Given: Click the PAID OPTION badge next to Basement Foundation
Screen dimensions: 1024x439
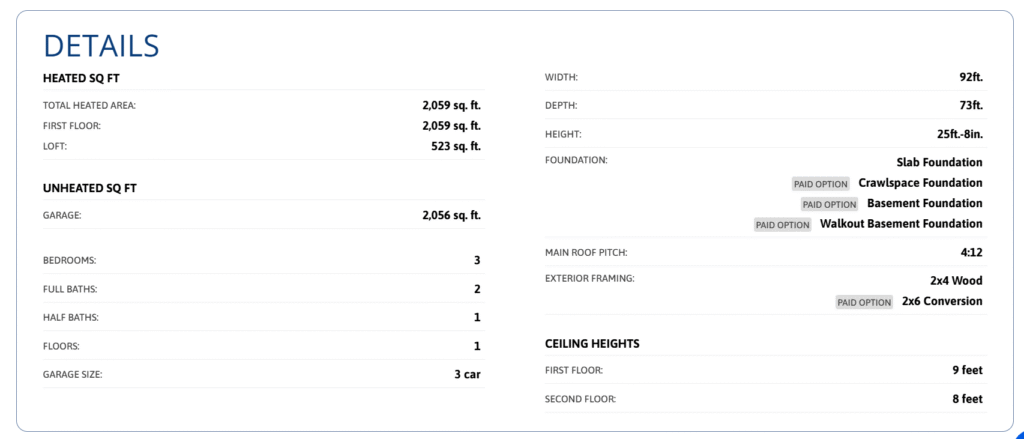Looking at the screenshot, I should tap(829, 204).
